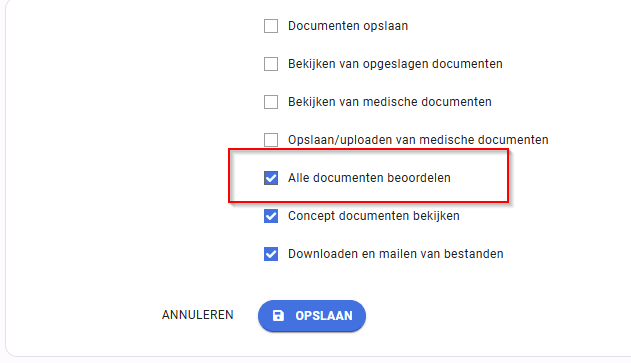631x363 pixels.
Task: Click the Concept documenten bekijken label text
Action: 373,216
